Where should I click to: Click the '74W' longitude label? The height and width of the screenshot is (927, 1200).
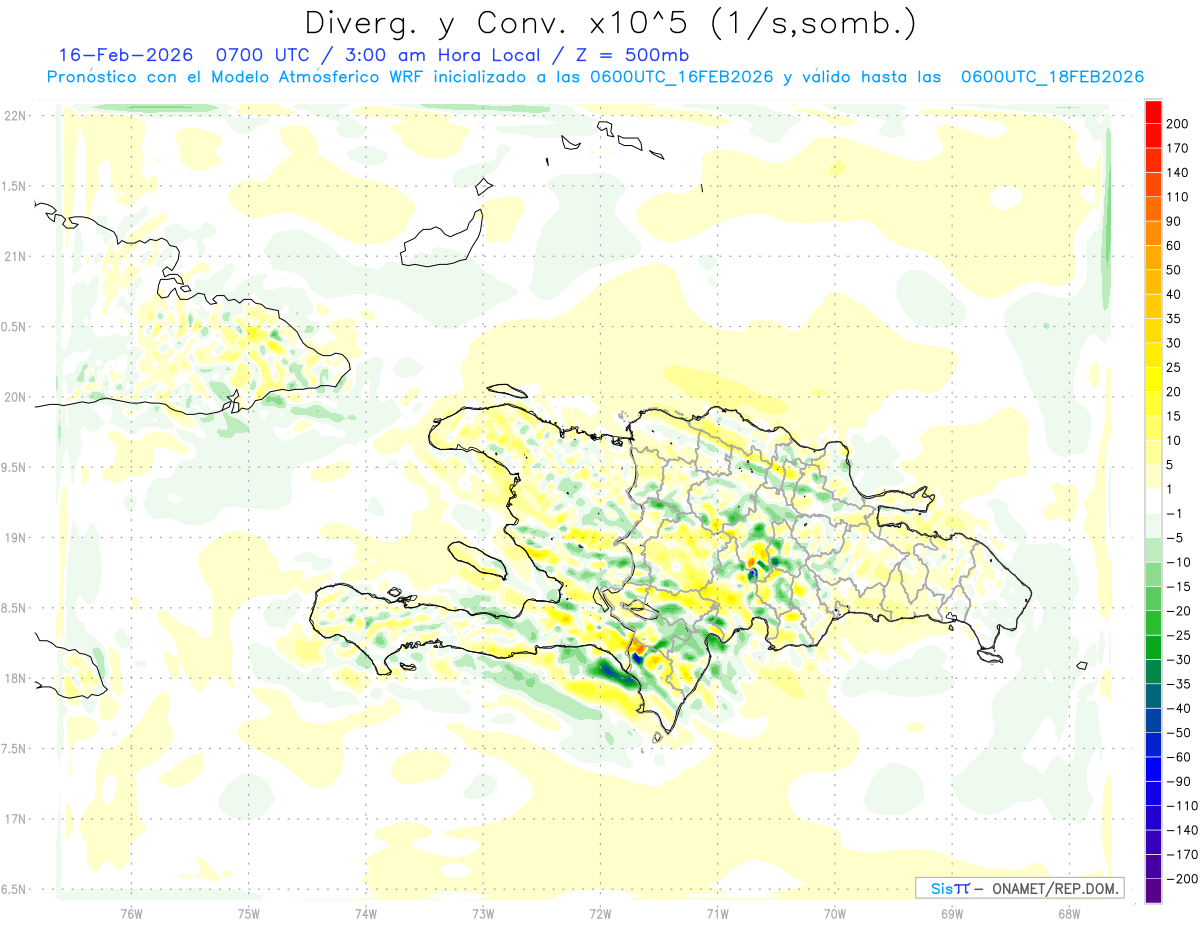(366, 913)
